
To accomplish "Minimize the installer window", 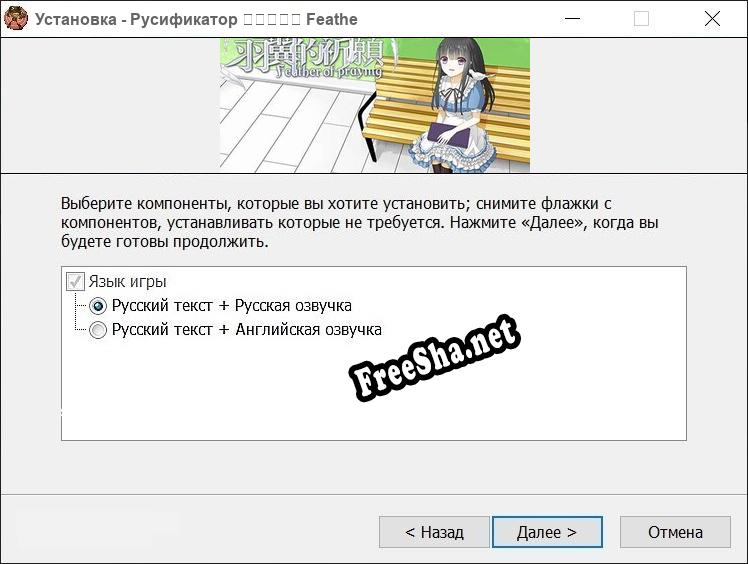I will [x=572, y=19].
